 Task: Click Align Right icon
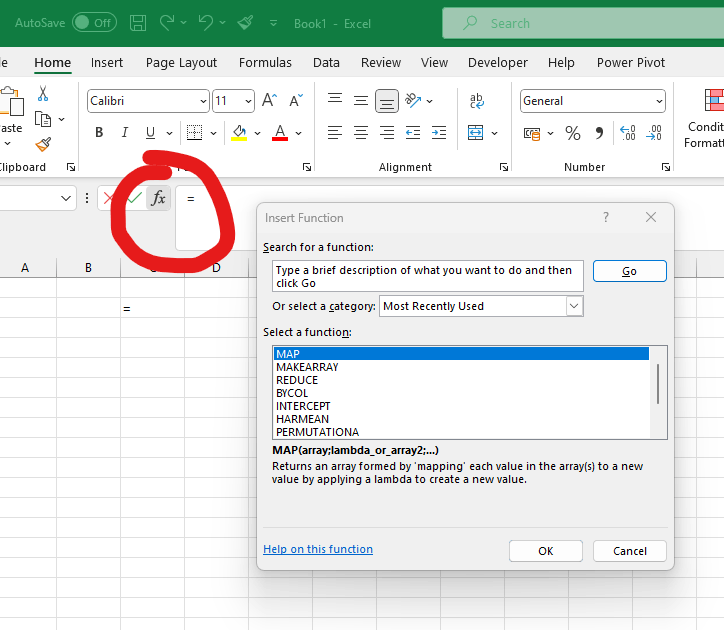point(386,133)
